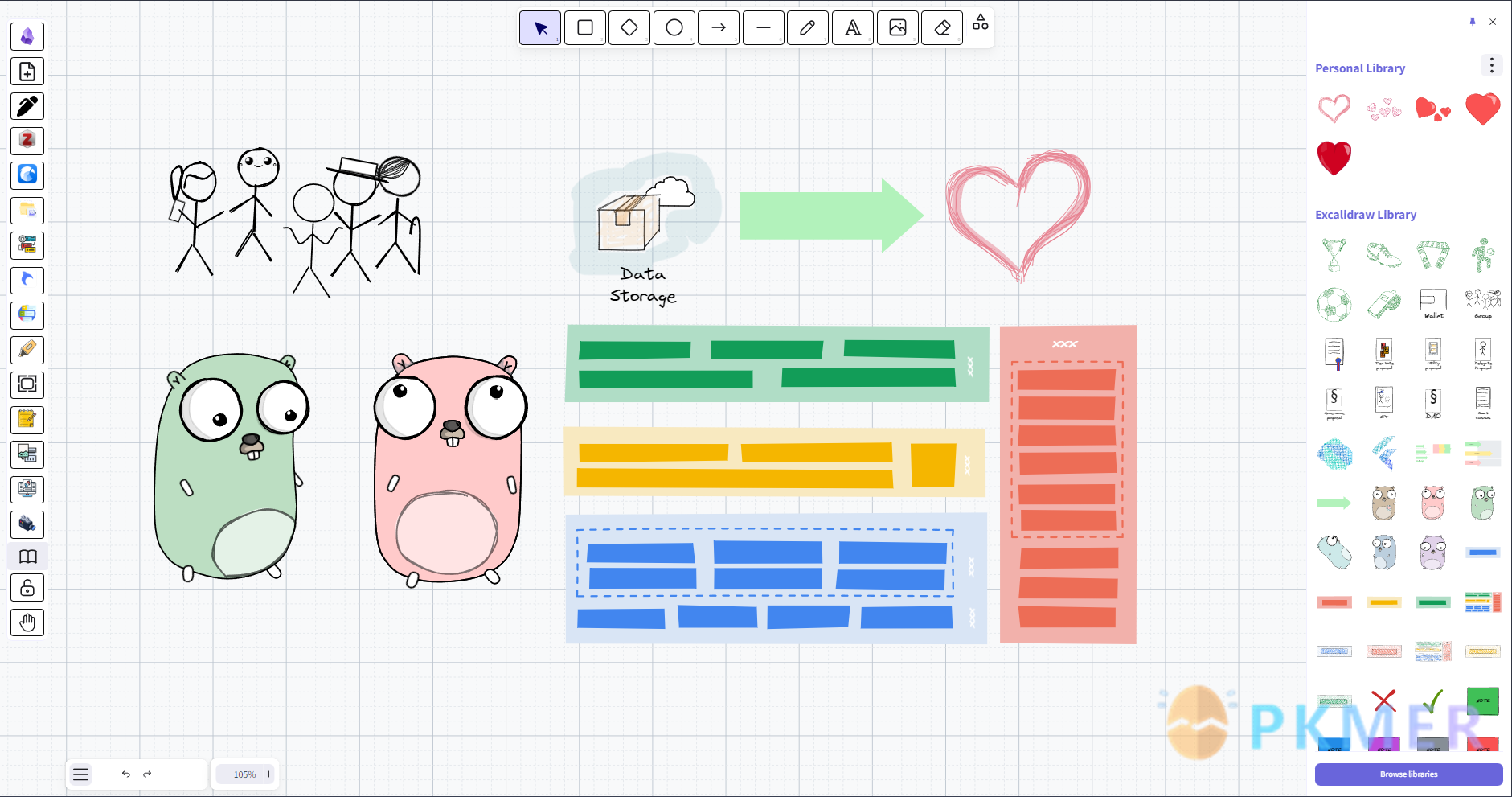Viewport: 1512px width, 797px height.
Task: Click the Personal Library heading
Action: point(1360,68)
